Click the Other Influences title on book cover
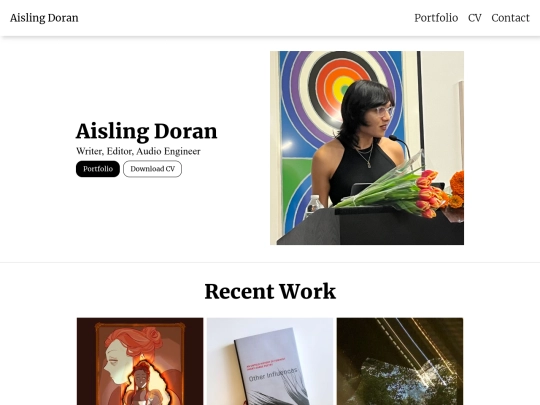 (273, 375)
